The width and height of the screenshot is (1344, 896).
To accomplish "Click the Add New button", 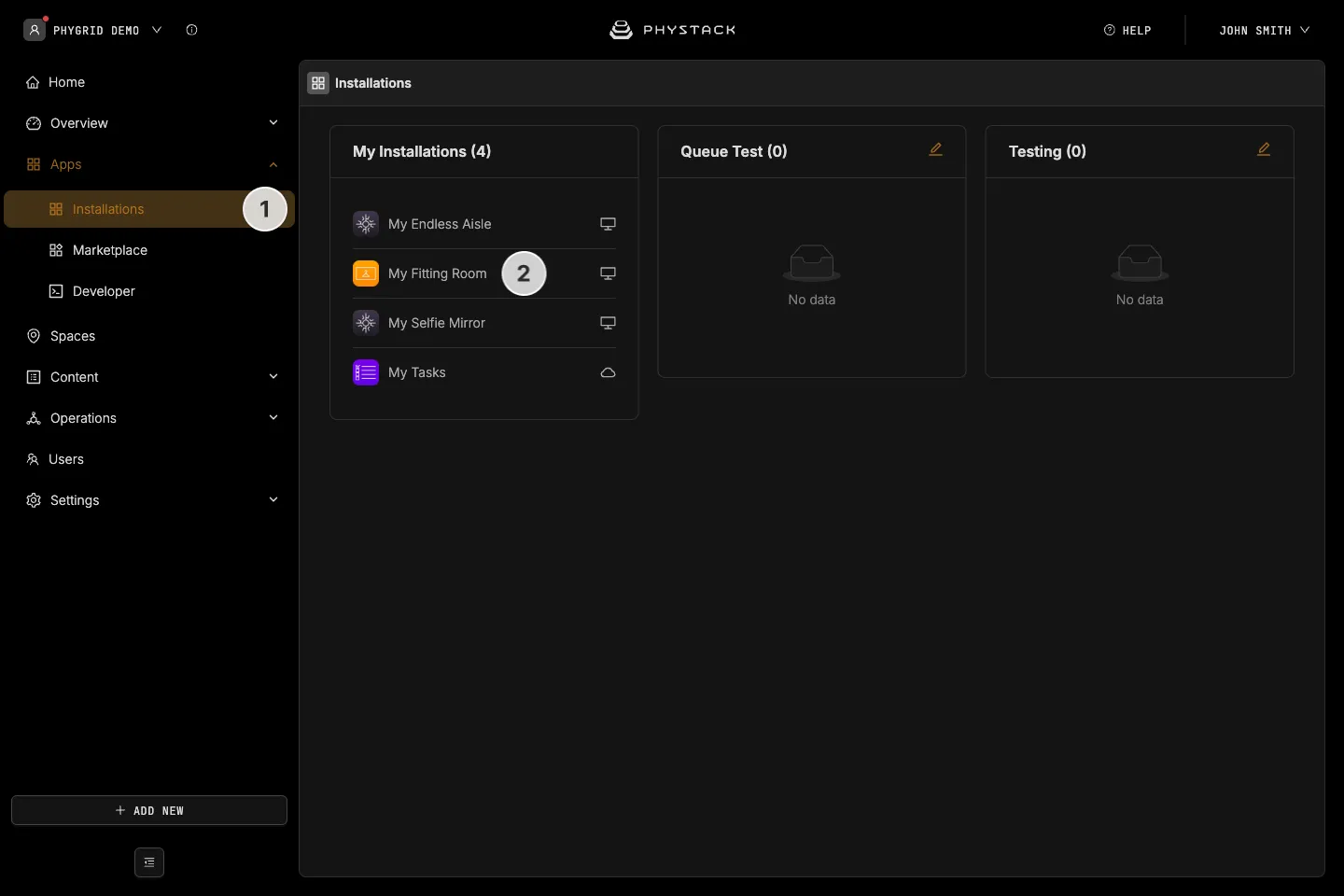I will point(149,810).
